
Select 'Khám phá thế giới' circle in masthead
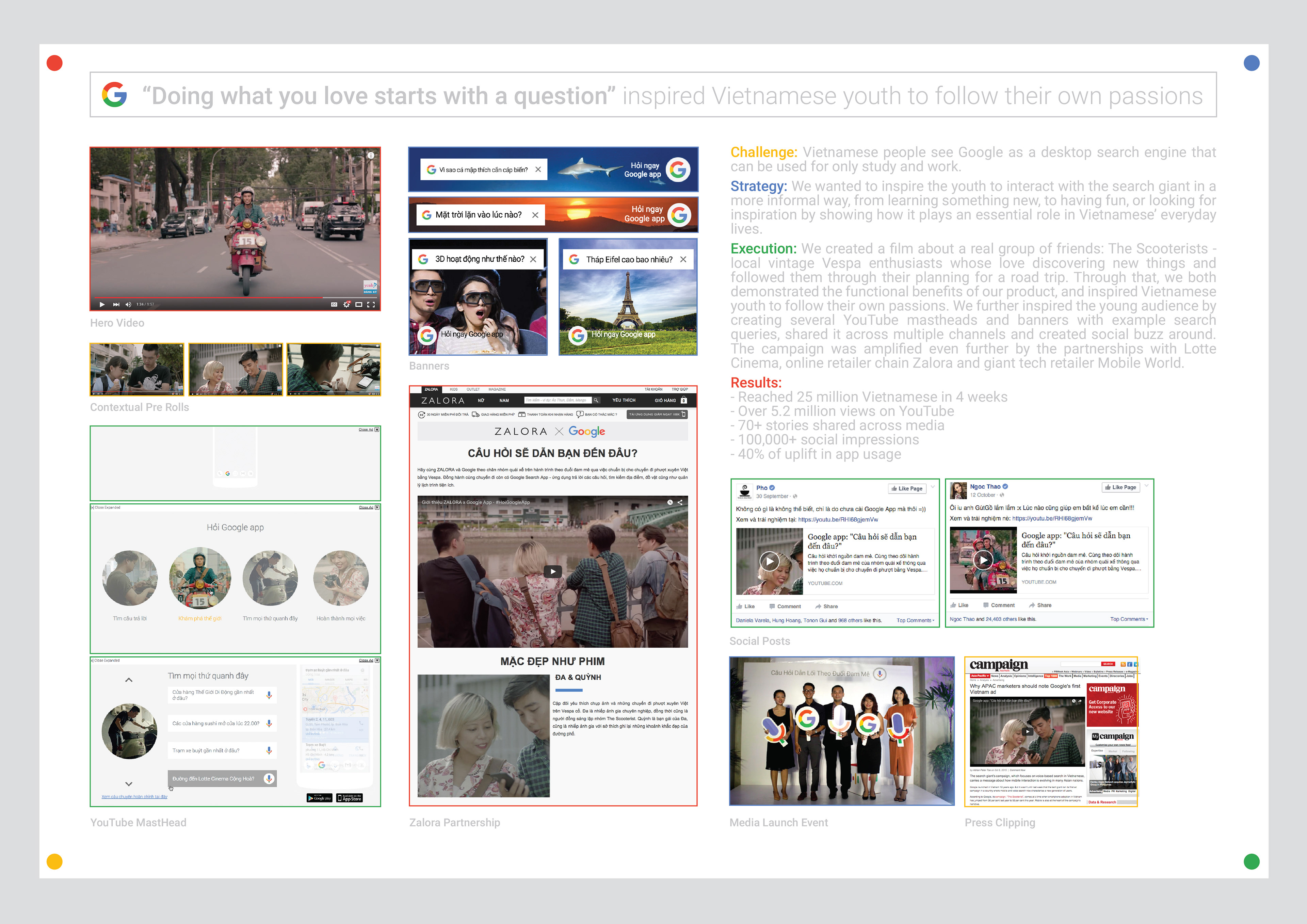click(200, 578)
